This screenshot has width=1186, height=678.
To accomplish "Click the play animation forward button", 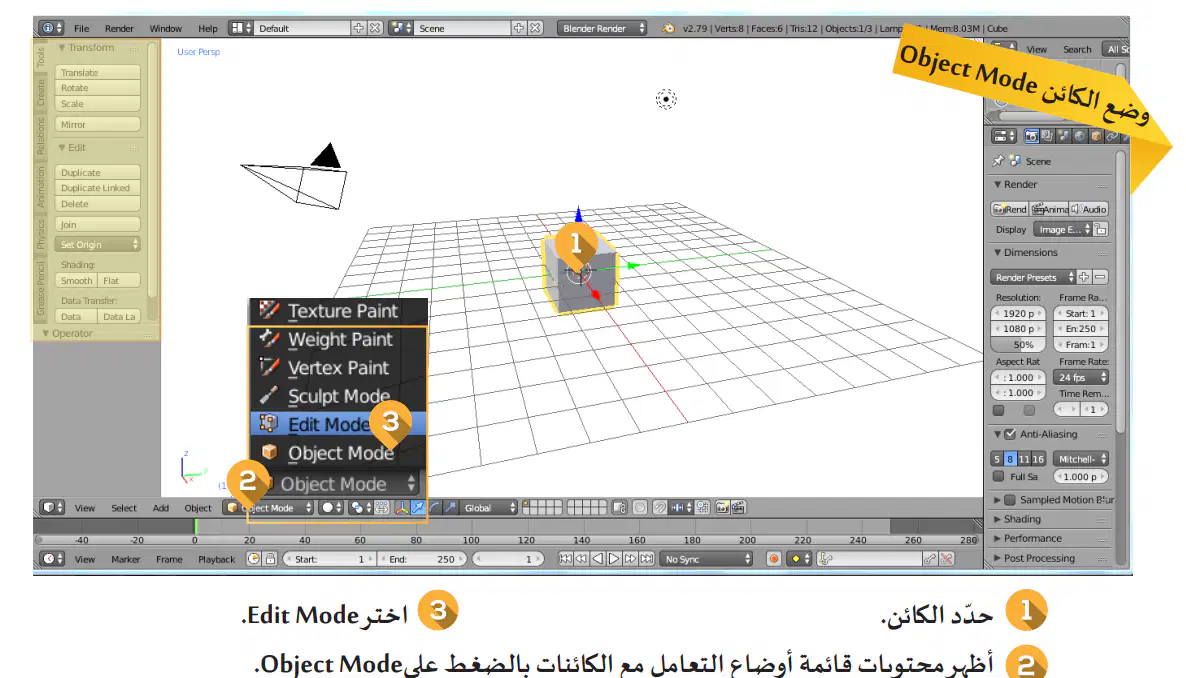I will pyautogui.click(x=613, y=559).
